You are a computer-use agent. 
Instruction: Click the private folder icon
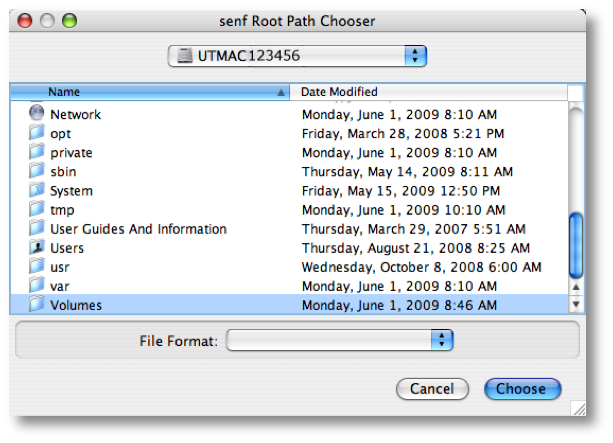coord(36,152)
